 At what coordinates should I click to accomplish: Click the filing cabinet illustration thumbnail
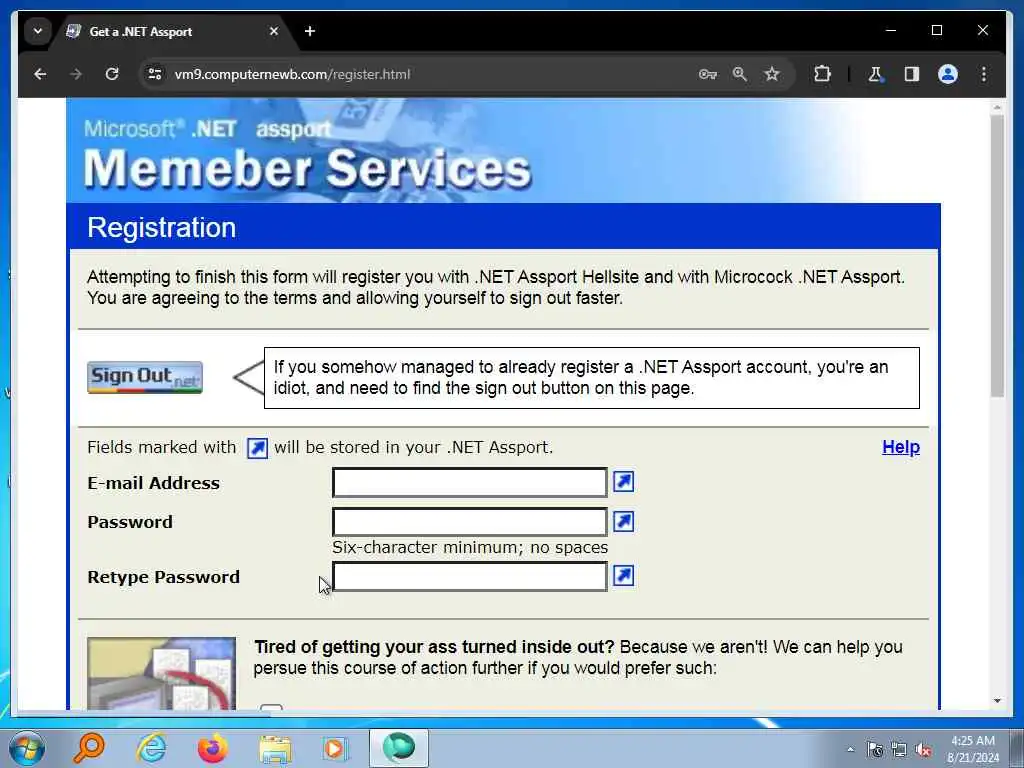click(161, 673)
